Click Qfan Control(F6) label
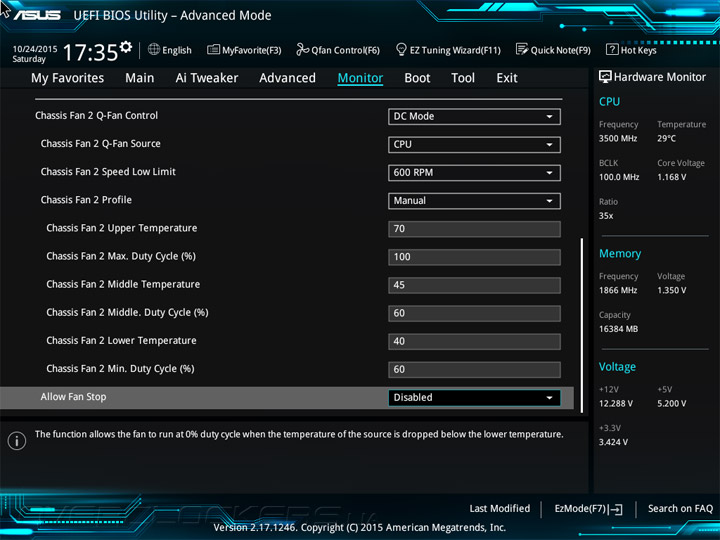720x540 pixels. click(x=345, y=50)
